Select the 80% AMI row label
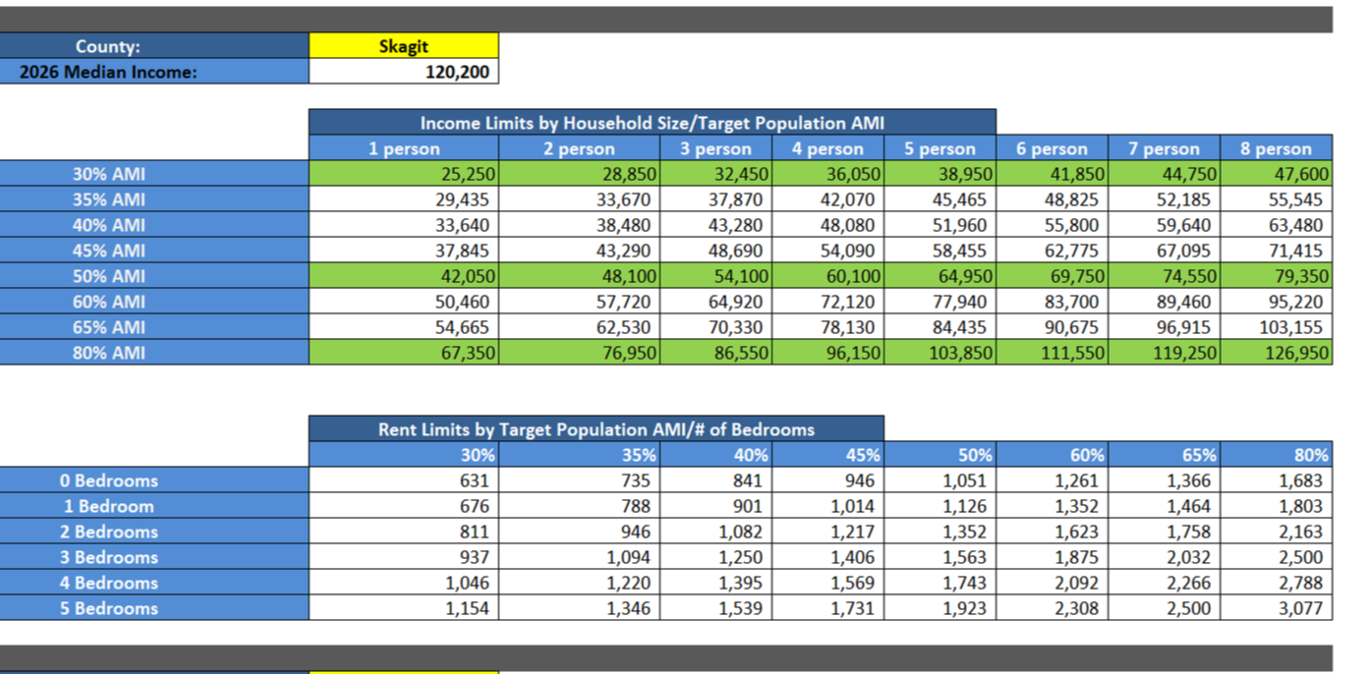This screenshot has height=675, width=1349. 154,352
